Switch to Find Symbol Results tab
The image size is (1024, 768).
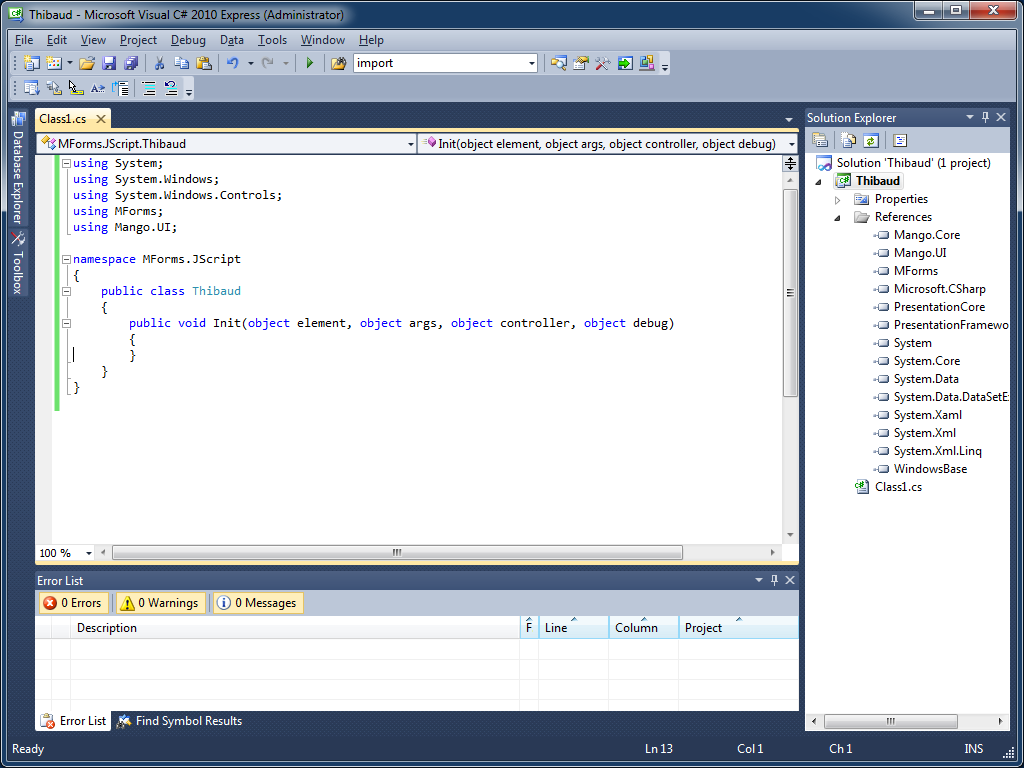(179, 721)
